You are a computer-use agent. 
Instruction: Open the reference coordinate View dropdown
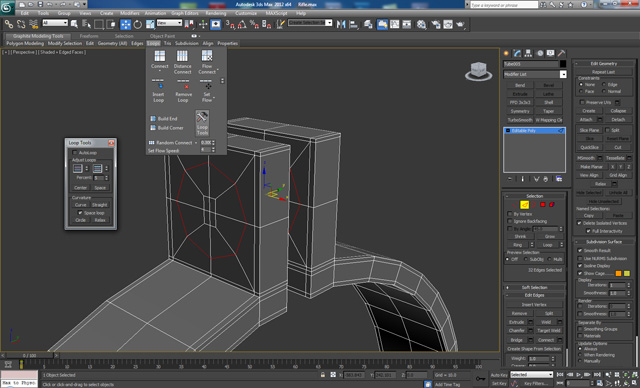tap(169, 23)
